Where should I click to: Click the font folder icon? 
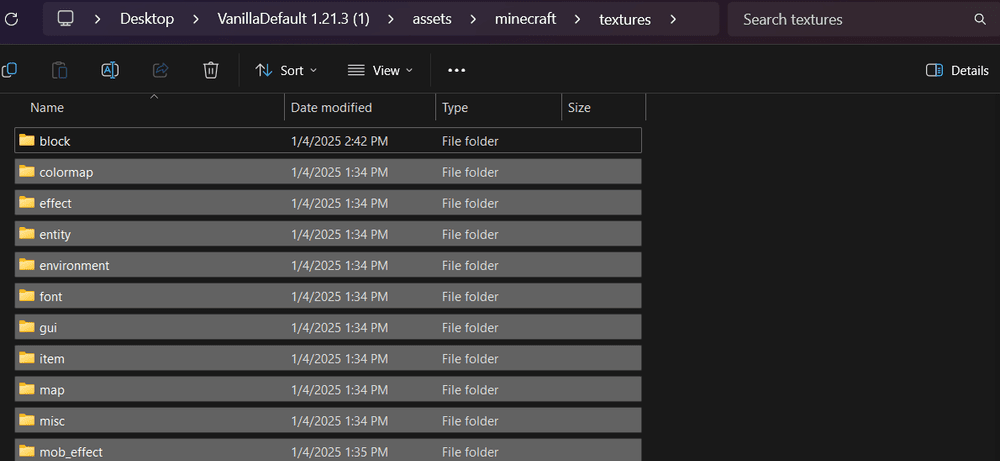click(x=27, y=296)
